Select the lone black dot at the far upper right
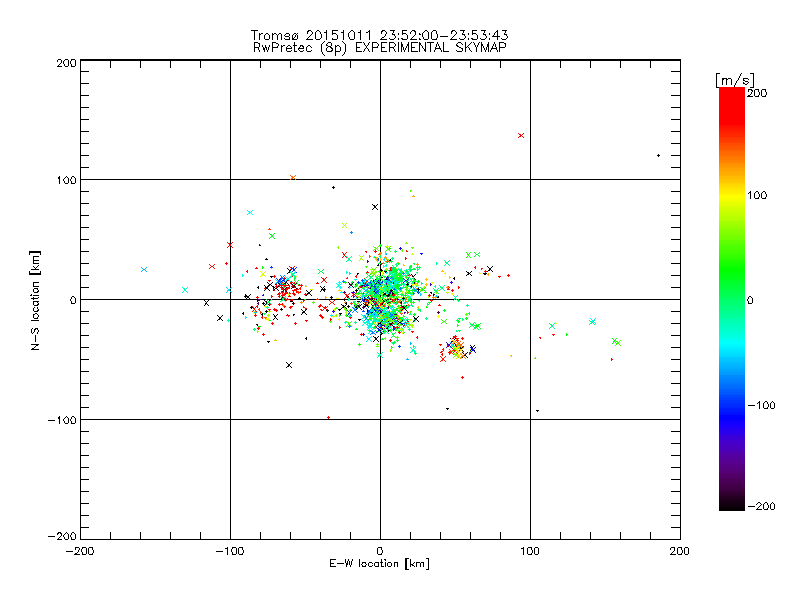Screen dimensions: 800x600 pyautogui.click(x=658, y=156)
